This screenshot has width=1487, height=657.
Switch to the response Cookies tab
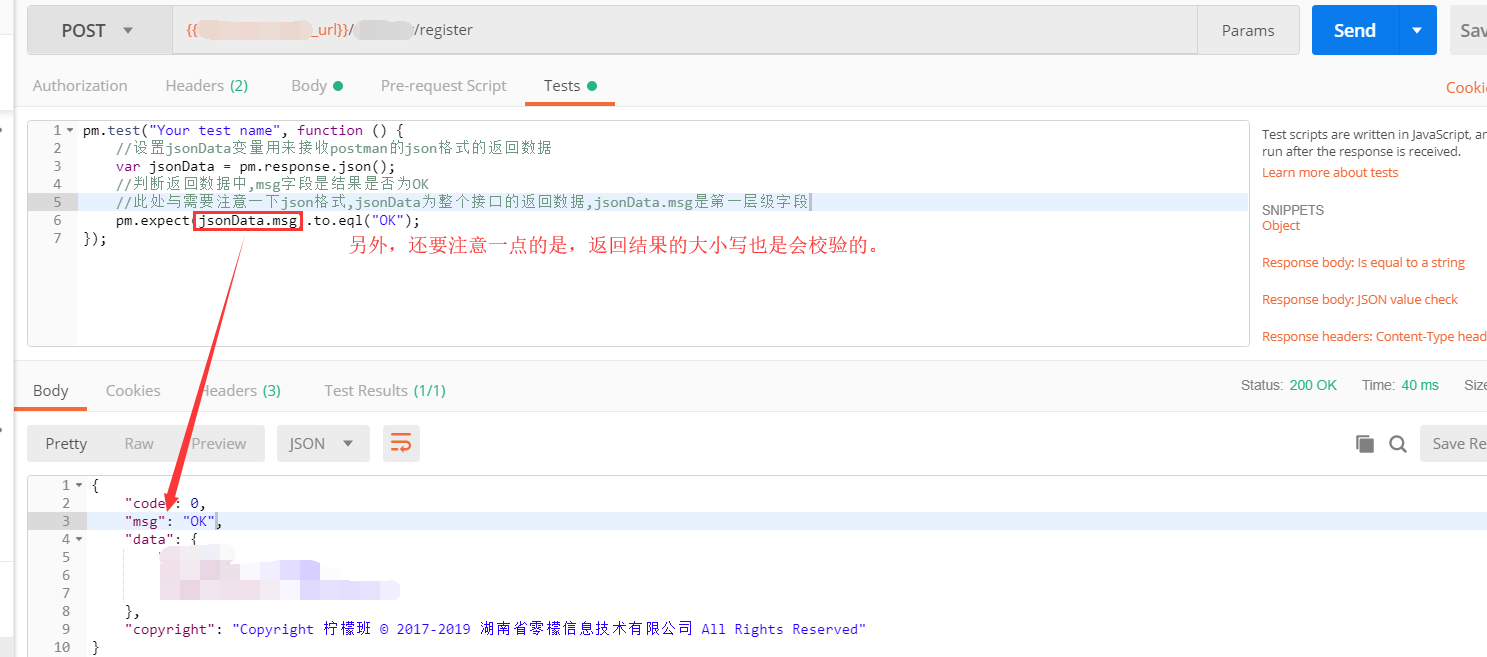point(133,390)
